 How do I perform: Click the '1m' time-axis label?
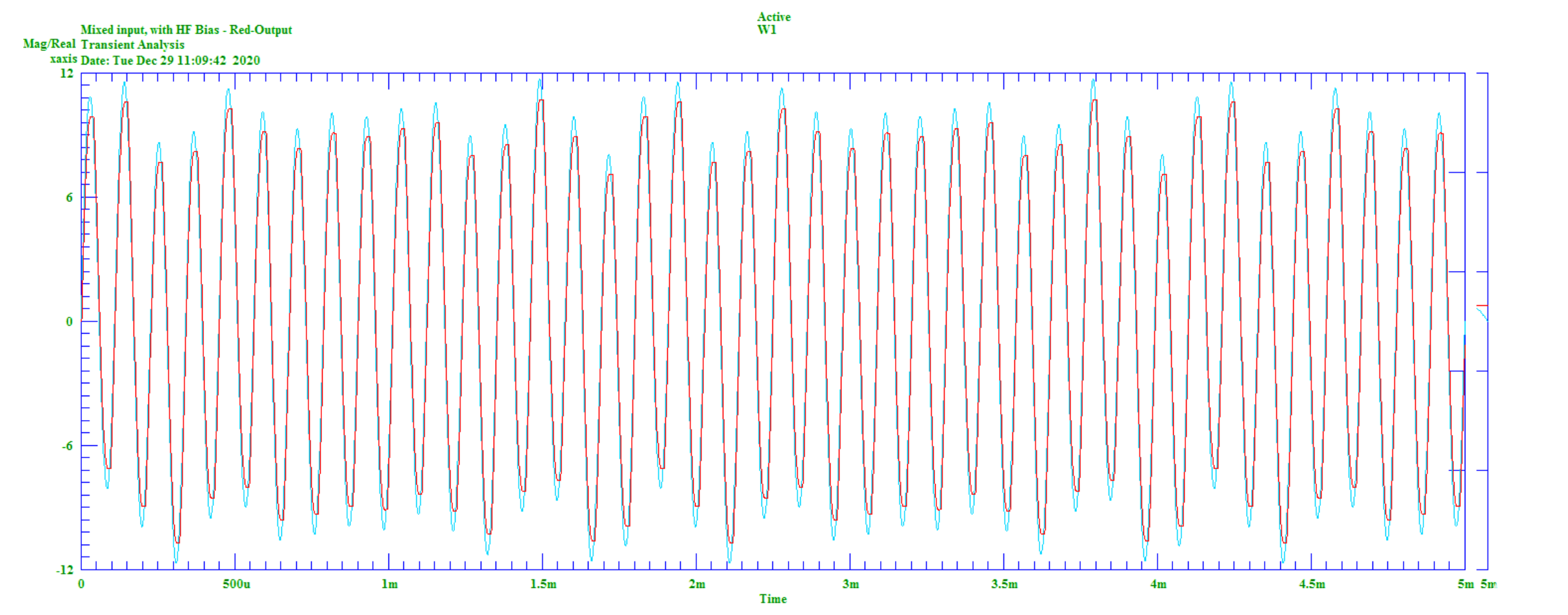(389, 584)
